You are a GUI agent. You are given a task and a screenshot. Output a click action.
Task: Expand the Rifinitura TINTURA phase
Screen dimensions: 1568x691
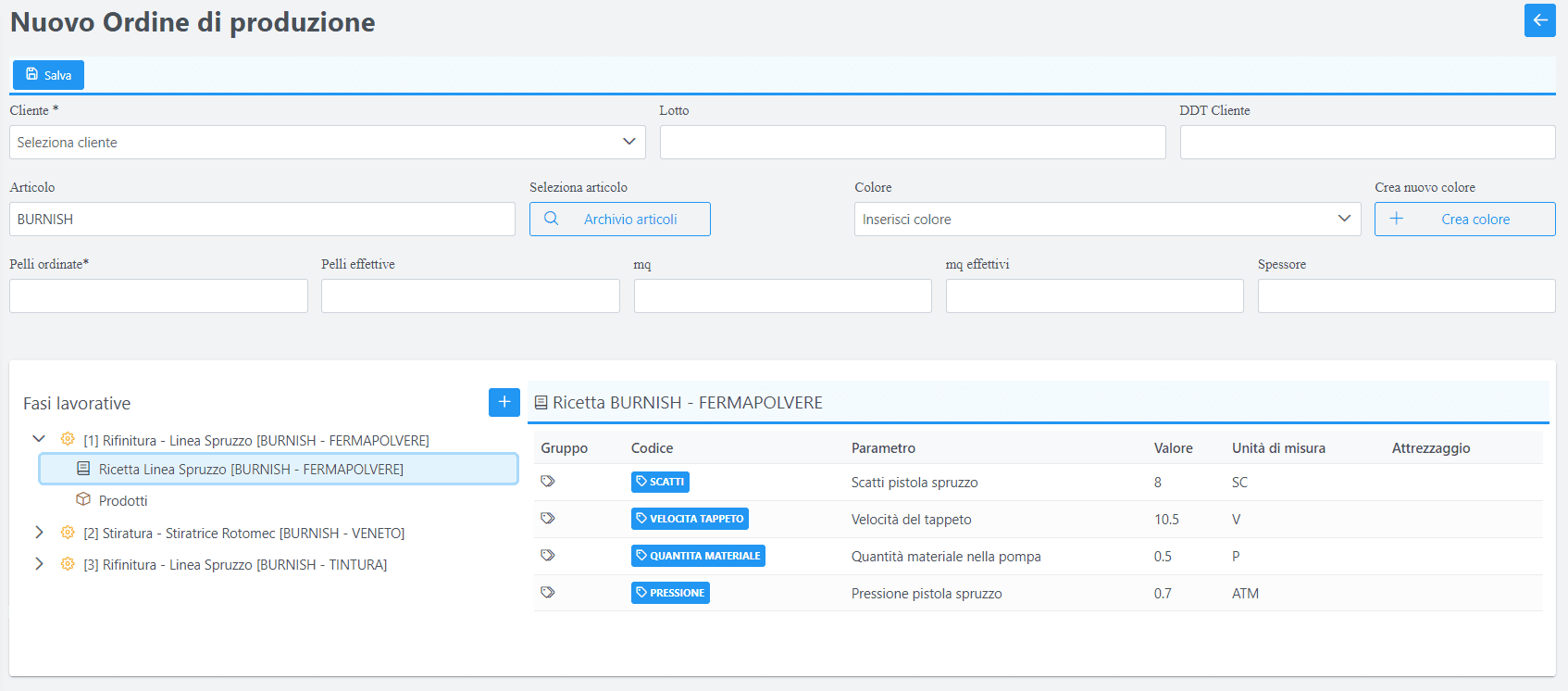(39, 564)
